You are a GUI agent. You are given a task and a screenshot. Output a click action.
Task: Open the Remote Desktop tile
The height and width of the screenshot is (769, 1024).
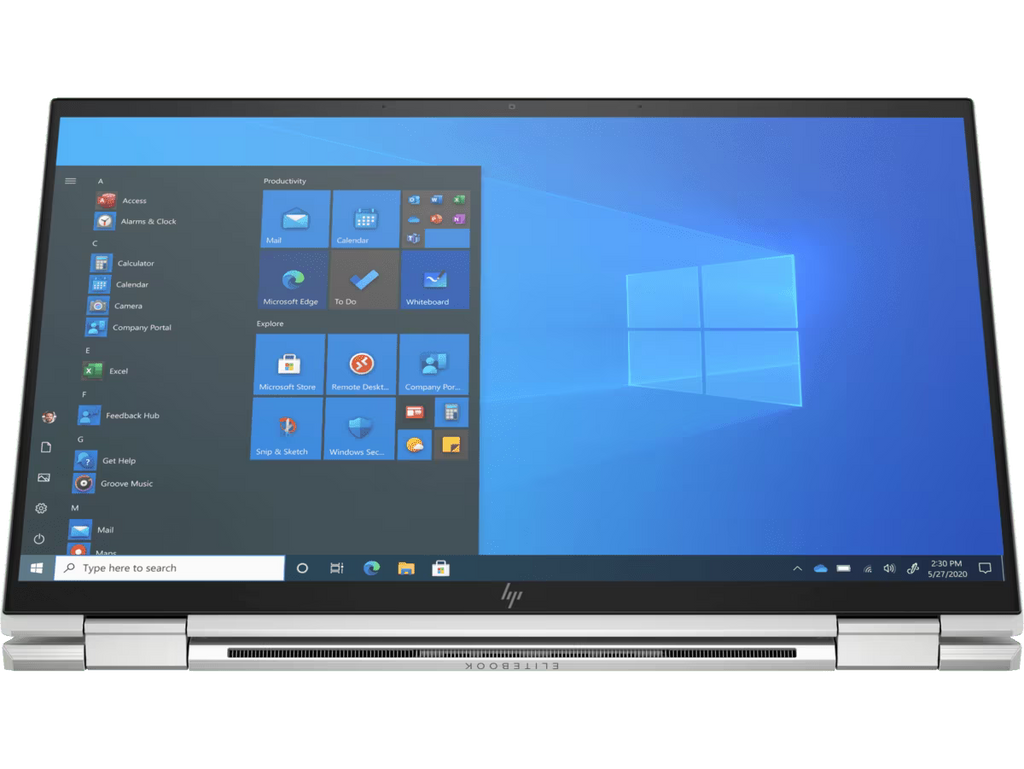(362, 364)
